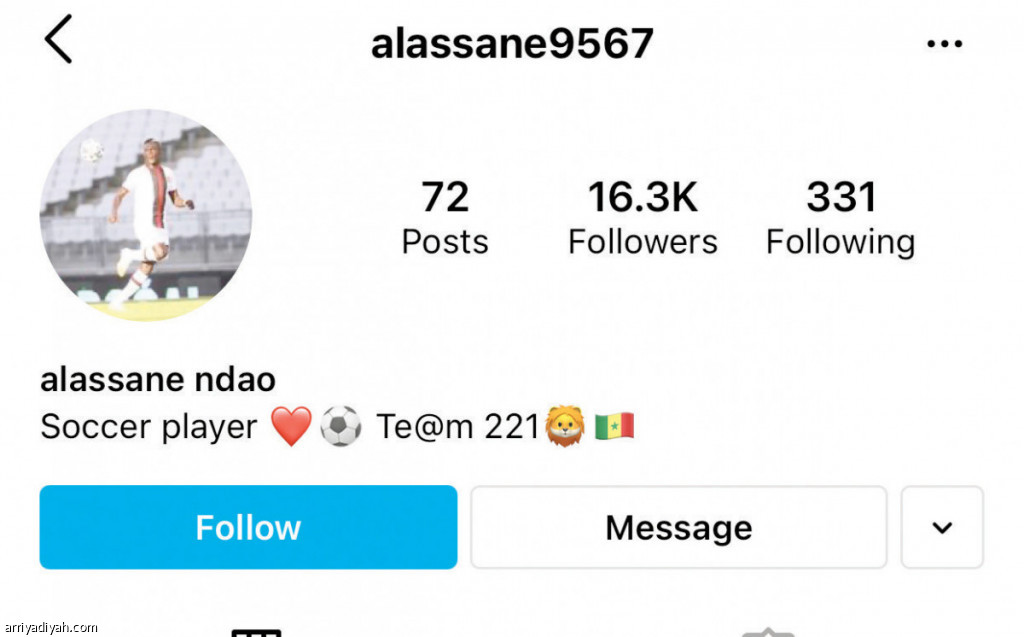View the 331 Following list
Screen dimensions: 1024x637
click(x=840, y=219)
